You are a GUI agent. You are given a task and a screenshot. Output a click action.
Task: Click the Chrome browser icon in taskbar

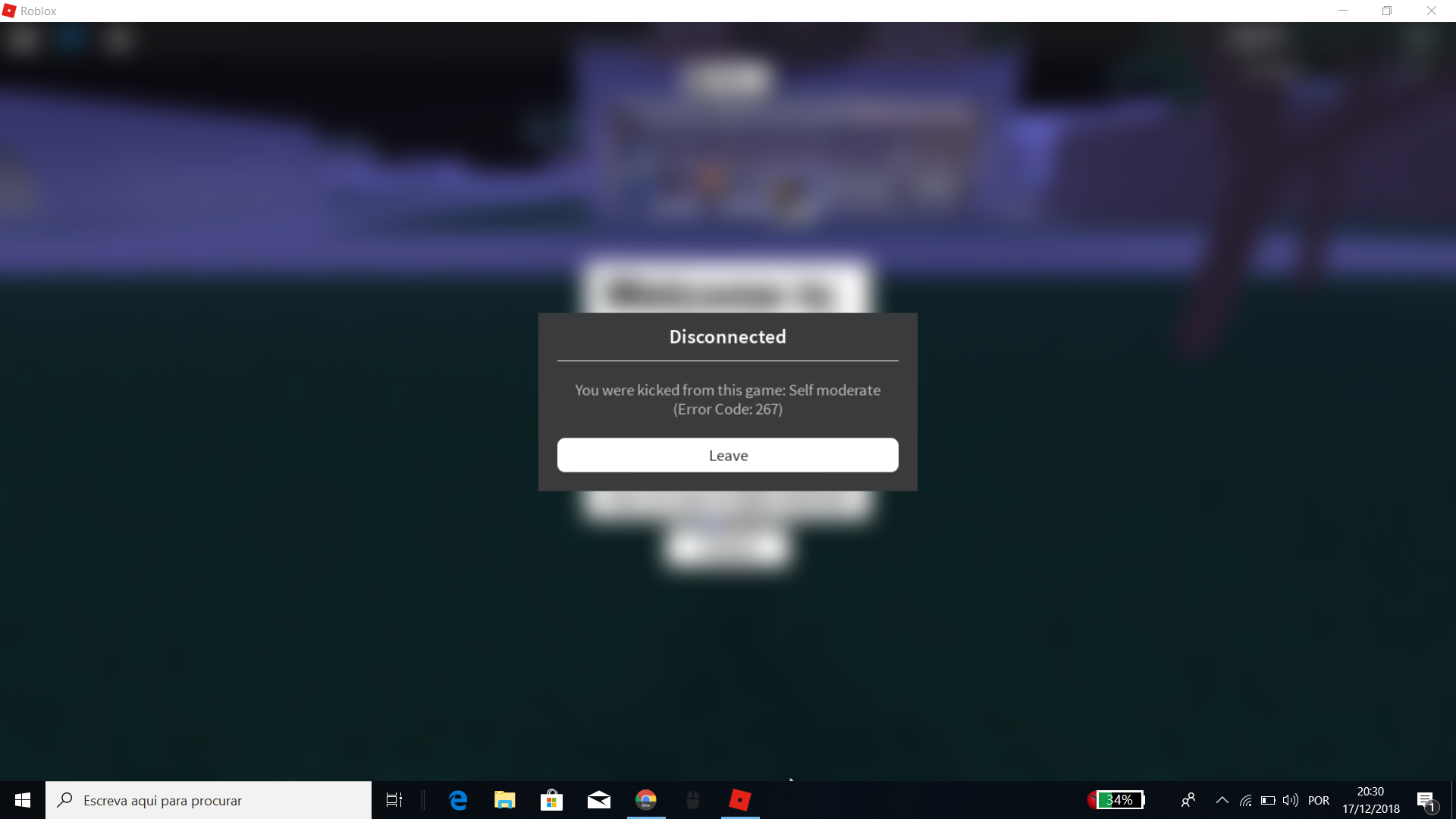click(644, 799)
